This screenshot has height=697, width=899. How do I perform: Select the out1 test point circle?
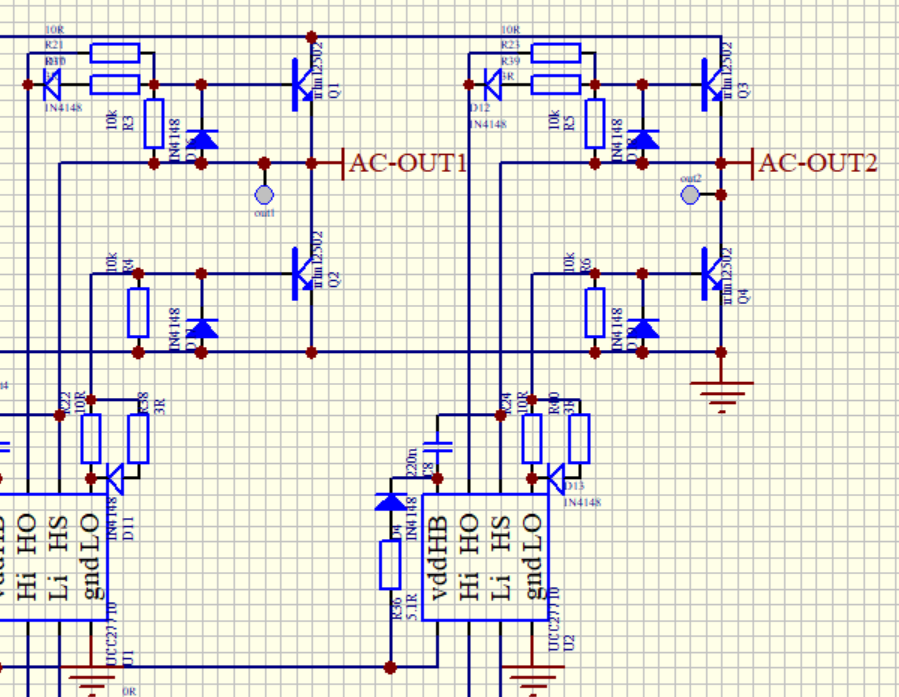point(264,195)
